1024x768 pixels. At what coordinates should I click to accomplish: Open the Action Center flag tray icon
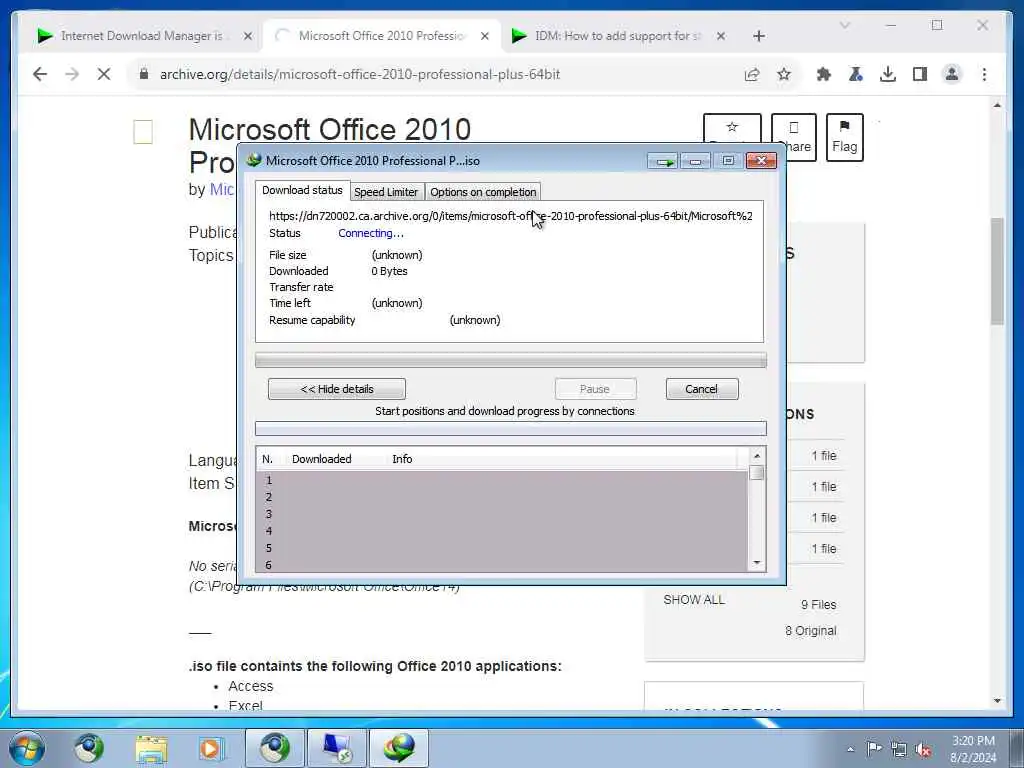point(874,749)
